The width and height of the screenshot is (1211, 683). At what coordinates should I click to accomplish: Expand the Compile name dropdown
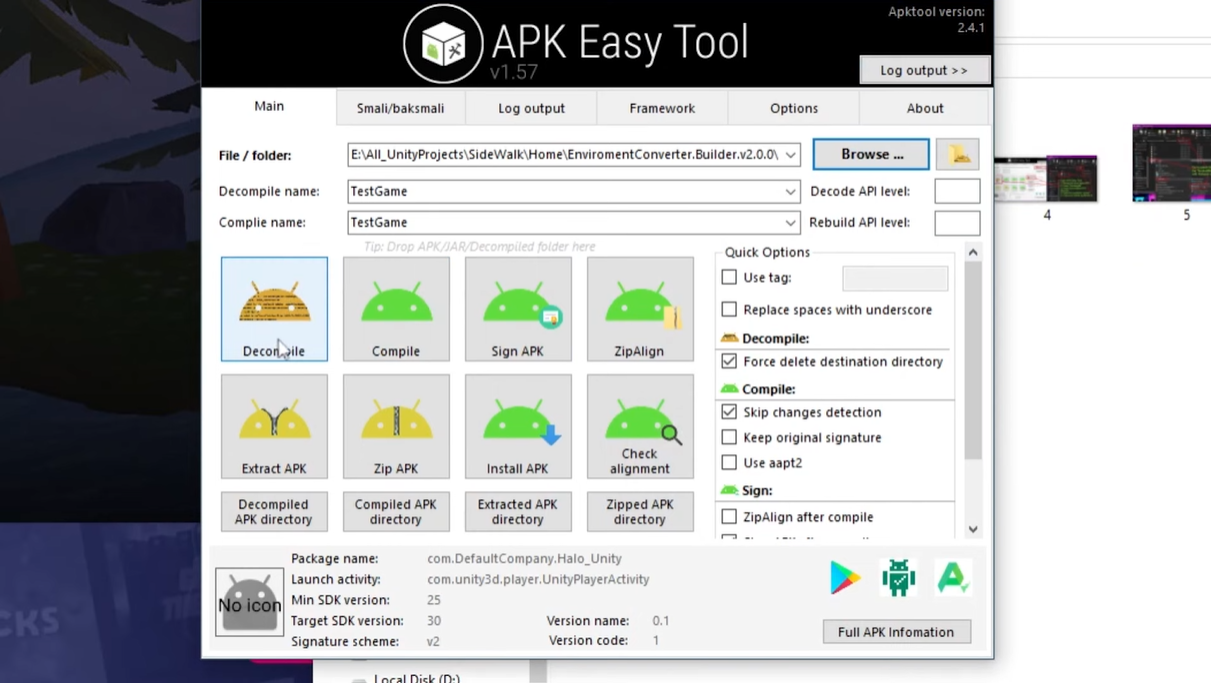790,222
